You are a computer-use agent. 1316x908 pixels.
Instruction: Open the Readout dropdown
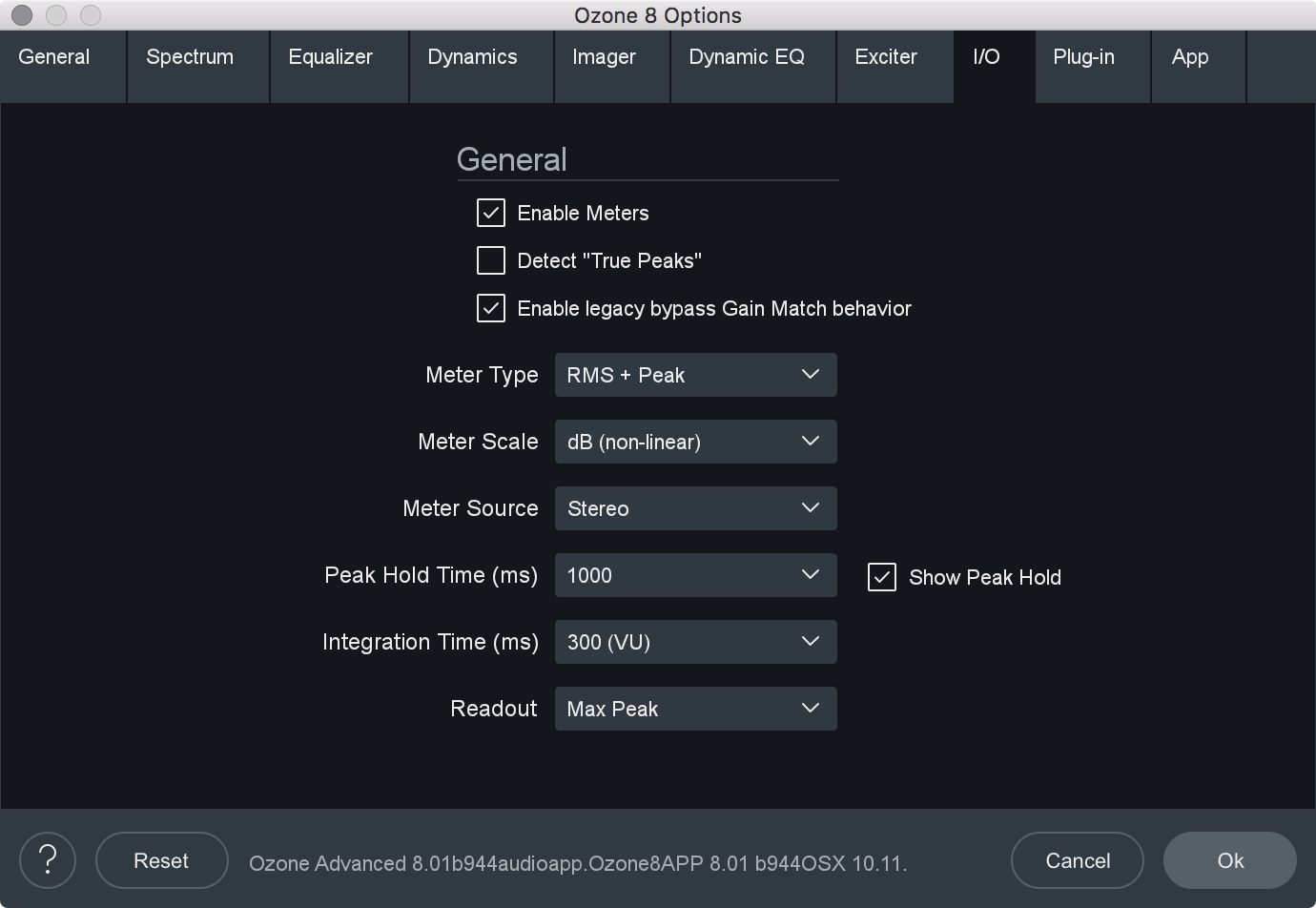696,709
